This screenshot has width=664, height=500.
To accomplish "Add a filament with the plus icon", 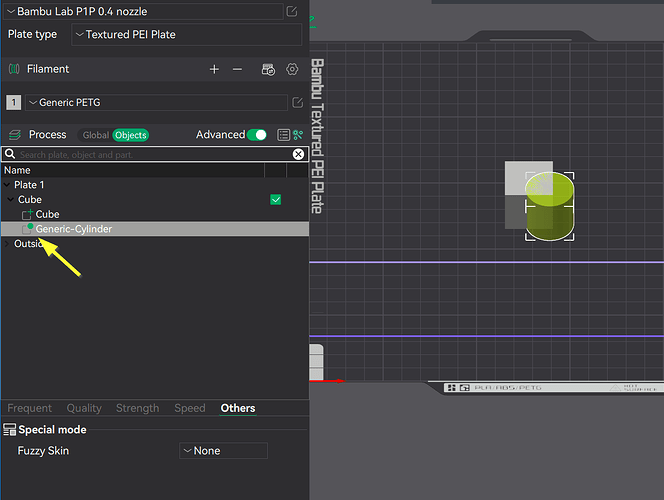I will click(x=214, y=69).
